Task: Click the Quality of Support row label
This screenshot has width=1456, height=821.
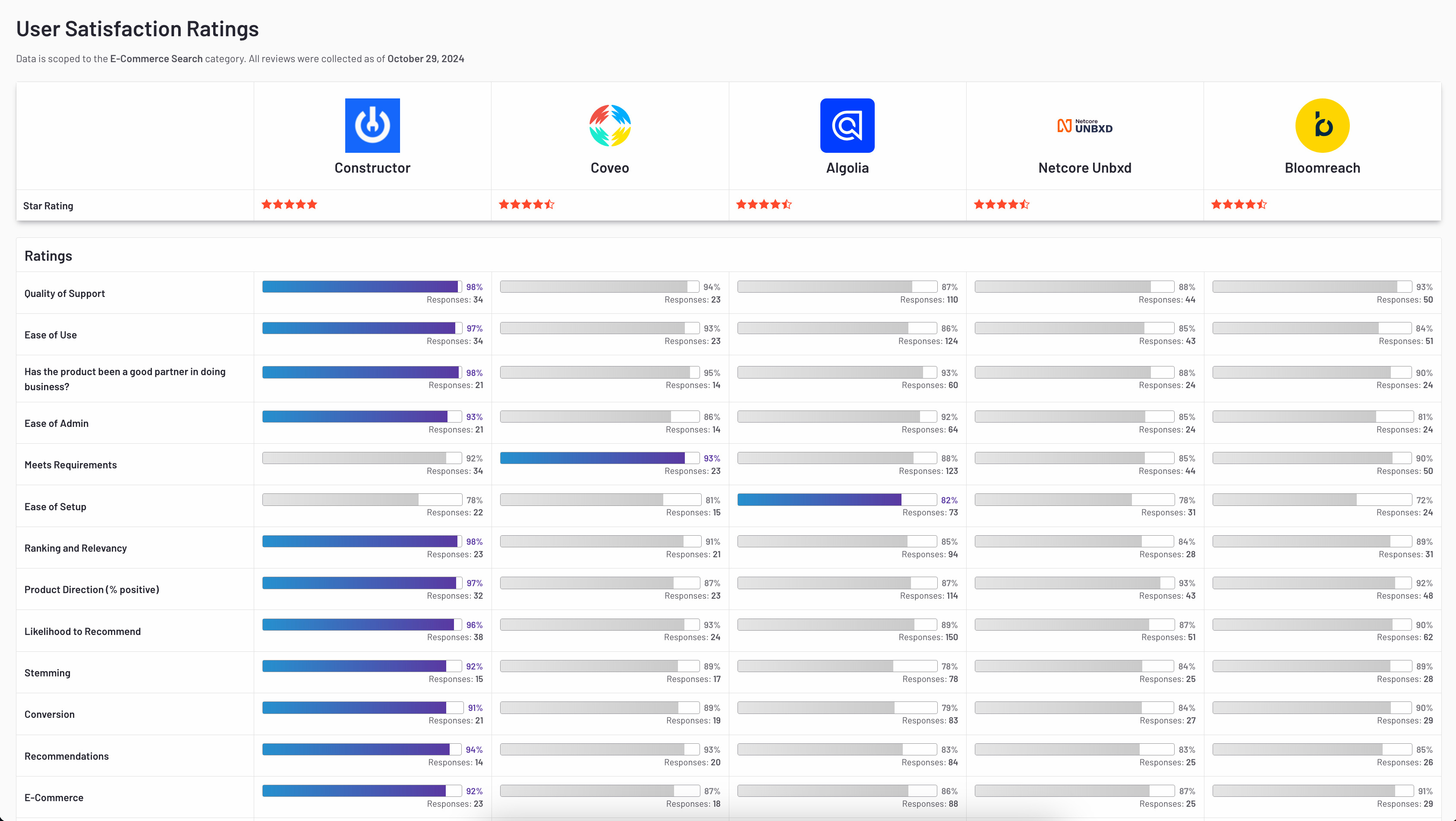Action: [x=64, y=294]
